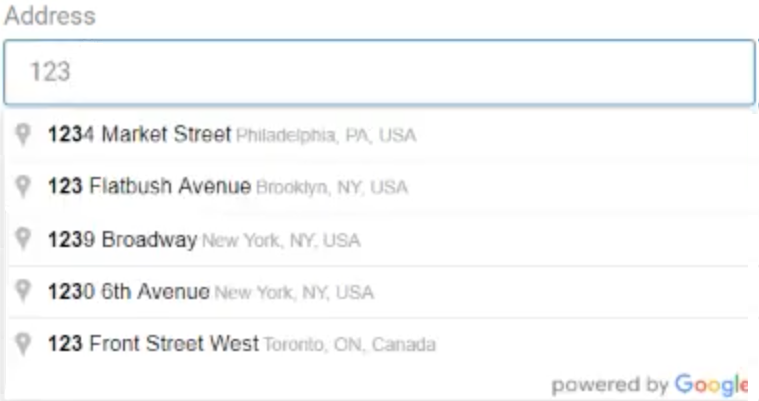Click the Google logo in the footer

pos(711,385)
